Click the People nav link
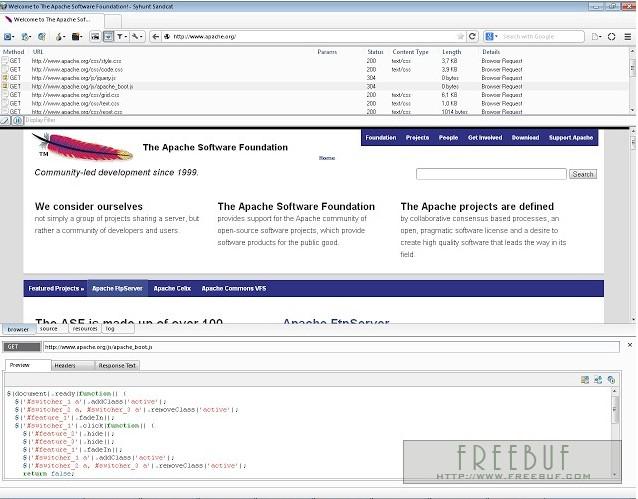This screenshot has width=638, height=499. point(448,138)
